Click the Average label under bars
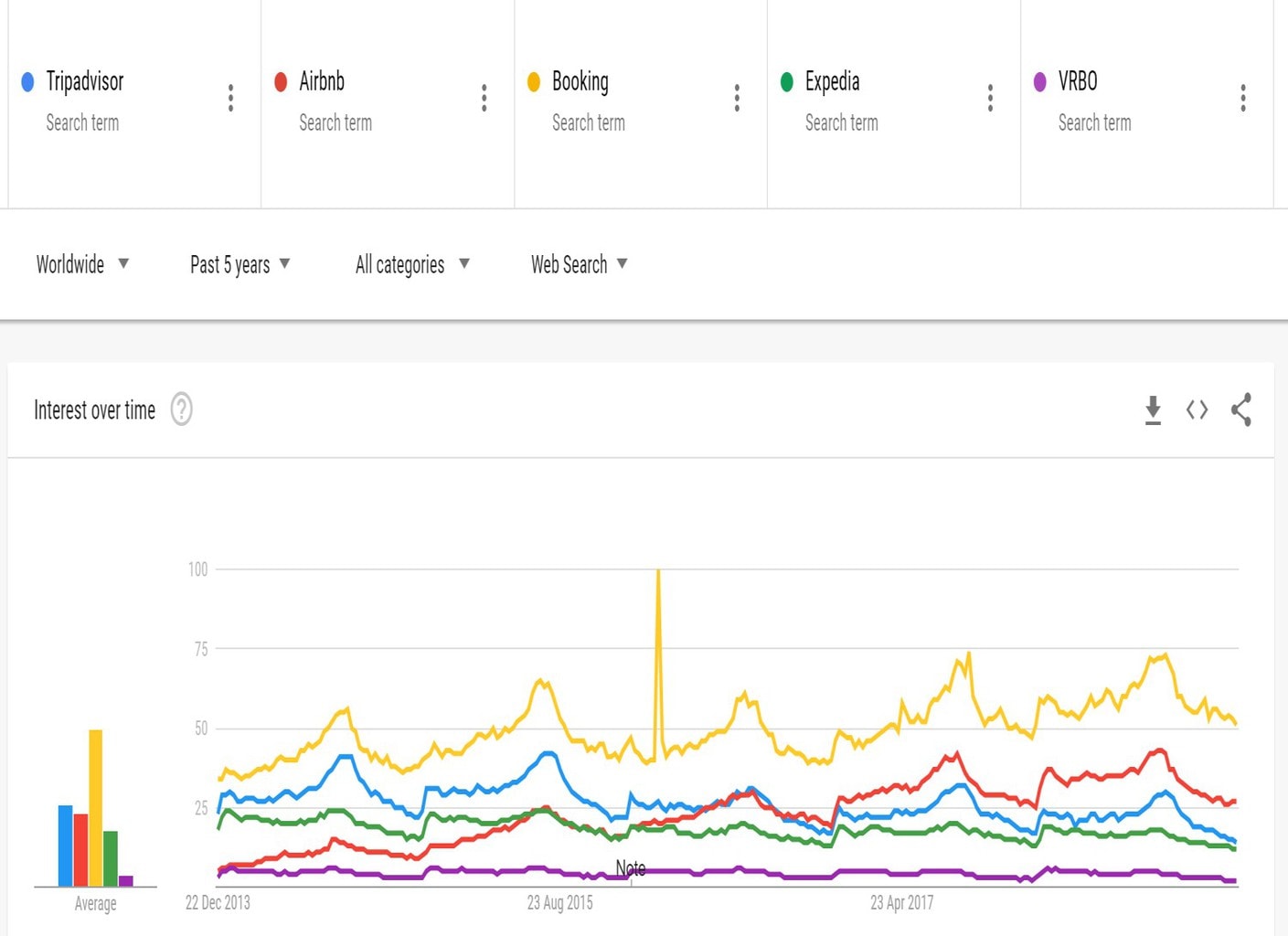 pos(95,904)
